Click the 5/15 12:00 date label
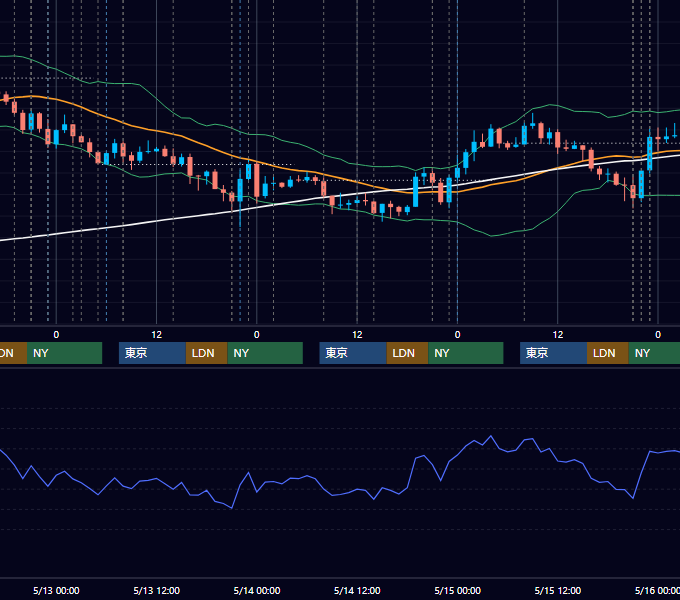Screen dimensions: 680x600 558,590
